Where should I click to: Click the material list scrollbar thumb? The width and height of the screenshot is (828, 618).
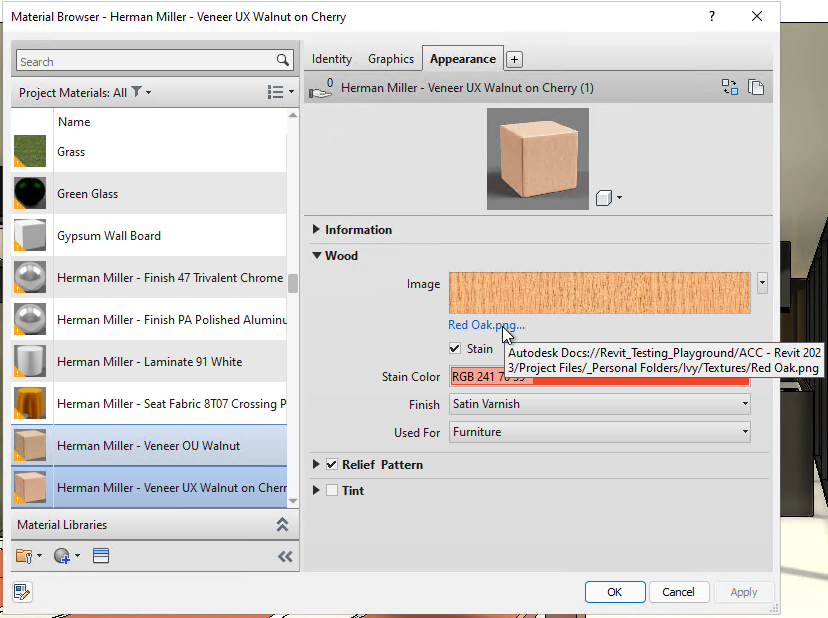coord(293,283)
